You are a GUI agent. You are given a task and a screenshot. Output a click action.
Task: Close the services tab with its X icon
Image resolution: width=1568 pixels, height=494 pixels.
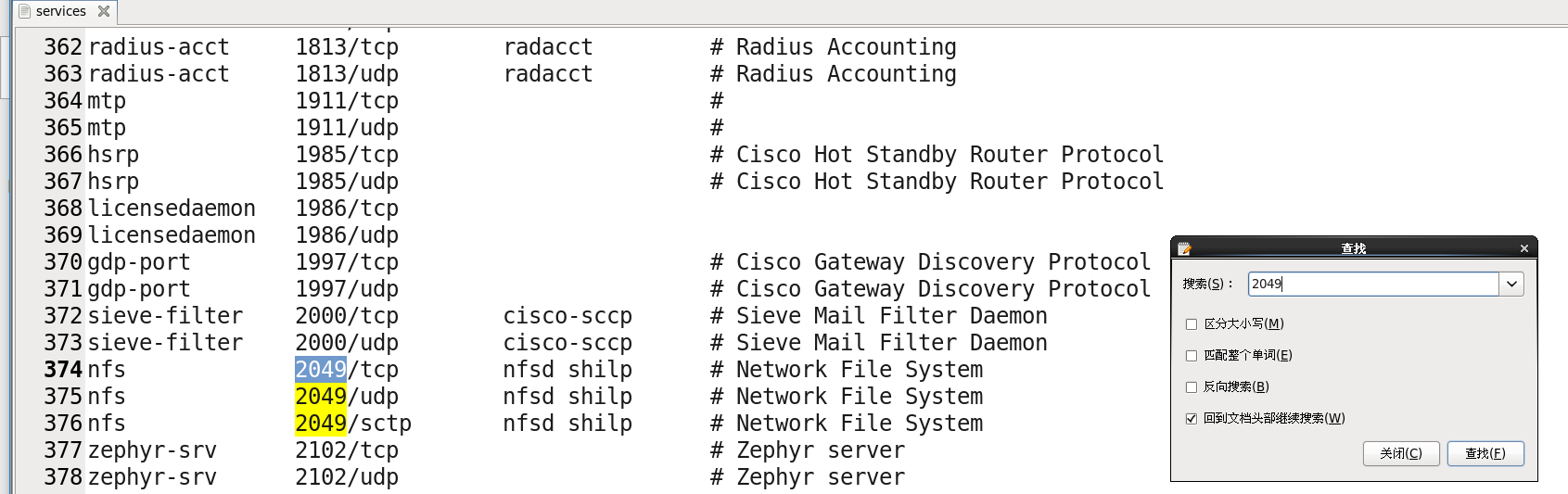pyautogui.click(x=104, y=11)
